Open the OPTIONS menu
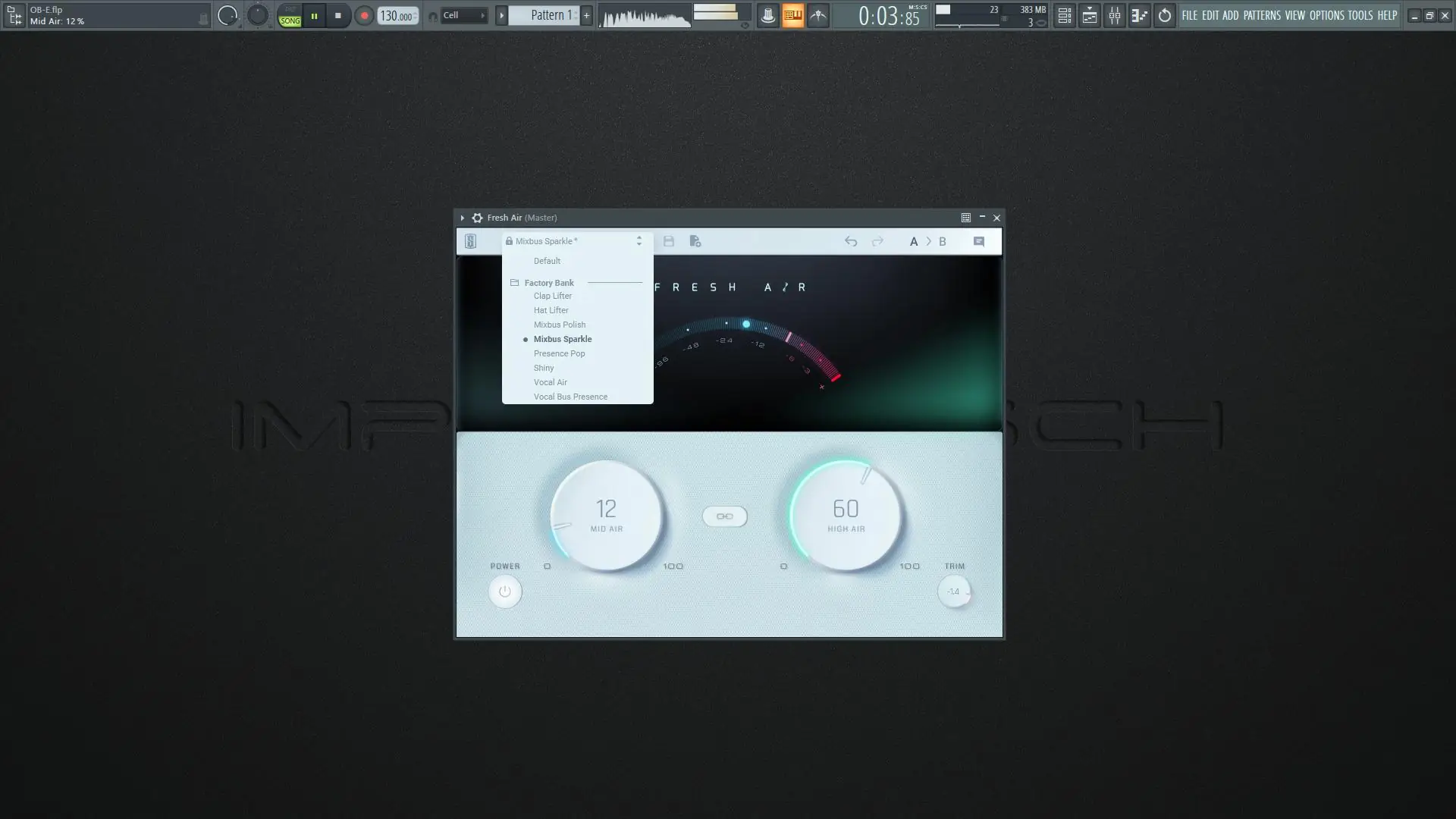1456x819 pixels. tap(1326, 15)
